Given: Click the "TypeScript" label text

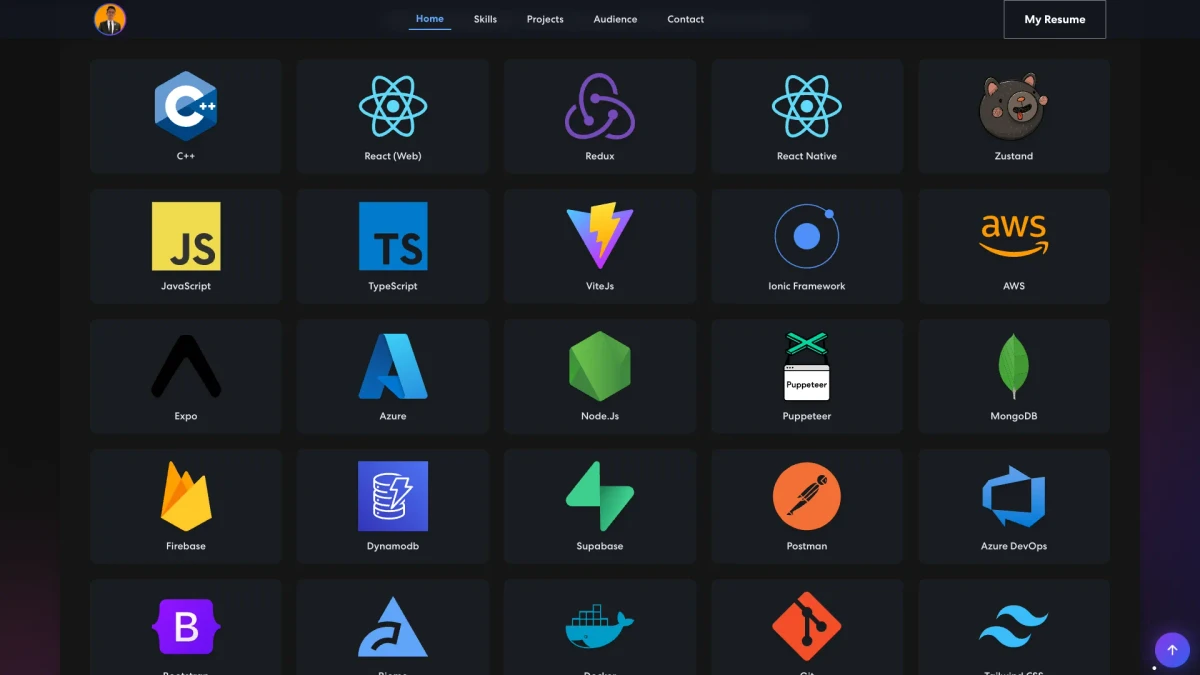Looking at the screenshot, I should [x=393, y=286].
